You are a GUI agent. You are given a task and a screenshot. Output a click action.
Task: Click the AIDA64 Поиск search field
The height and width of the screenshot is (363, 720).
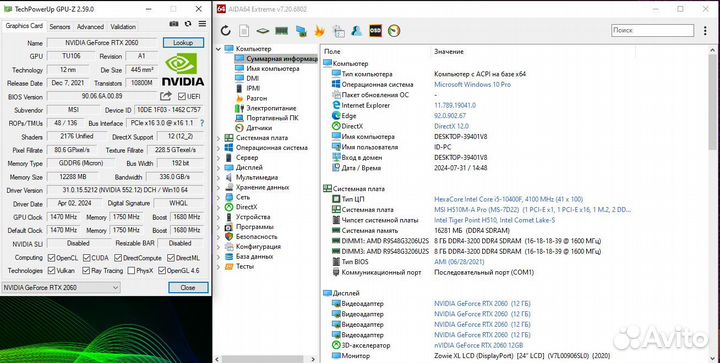tap(652, 30)
